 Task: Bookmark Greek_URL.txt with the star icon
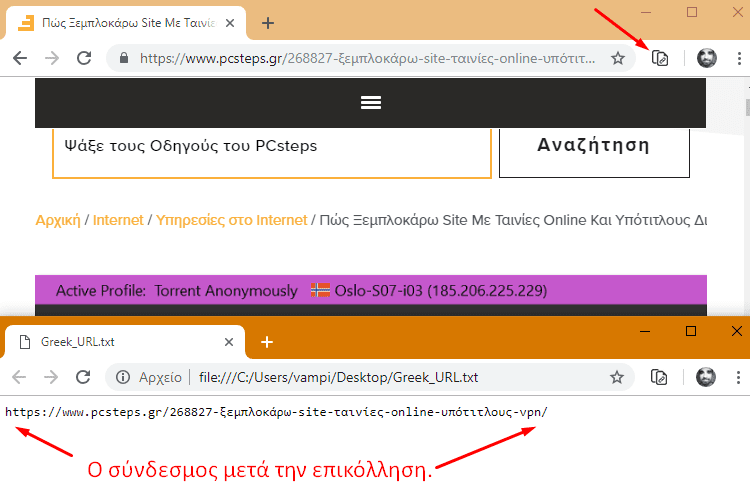617,378
